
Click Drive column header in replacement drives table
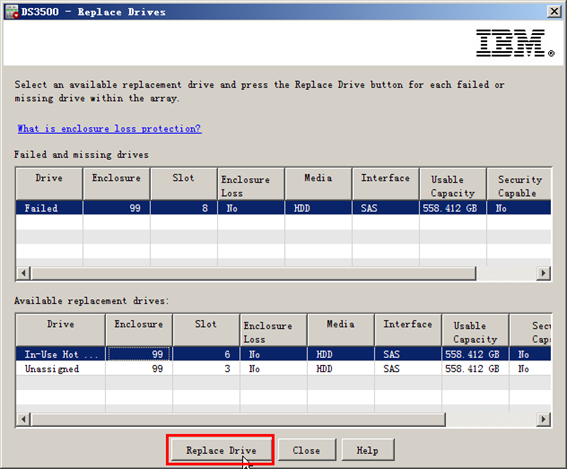click(x=61, y=330)
